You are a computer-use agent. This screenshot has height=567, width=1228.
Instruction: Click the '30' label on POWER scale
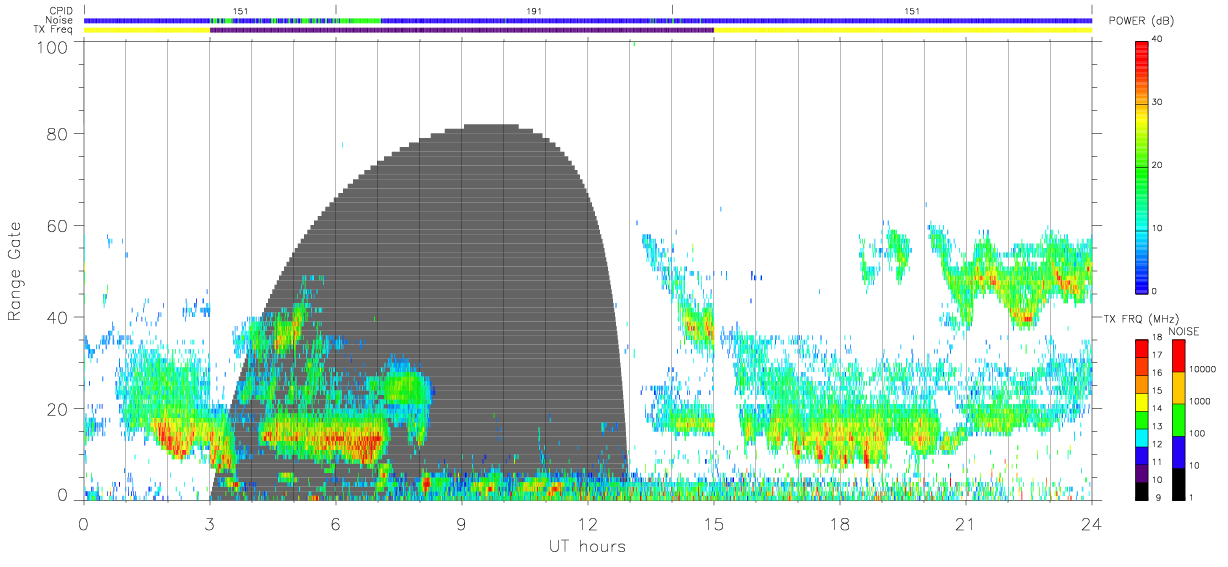click(x=1158, y=102)
